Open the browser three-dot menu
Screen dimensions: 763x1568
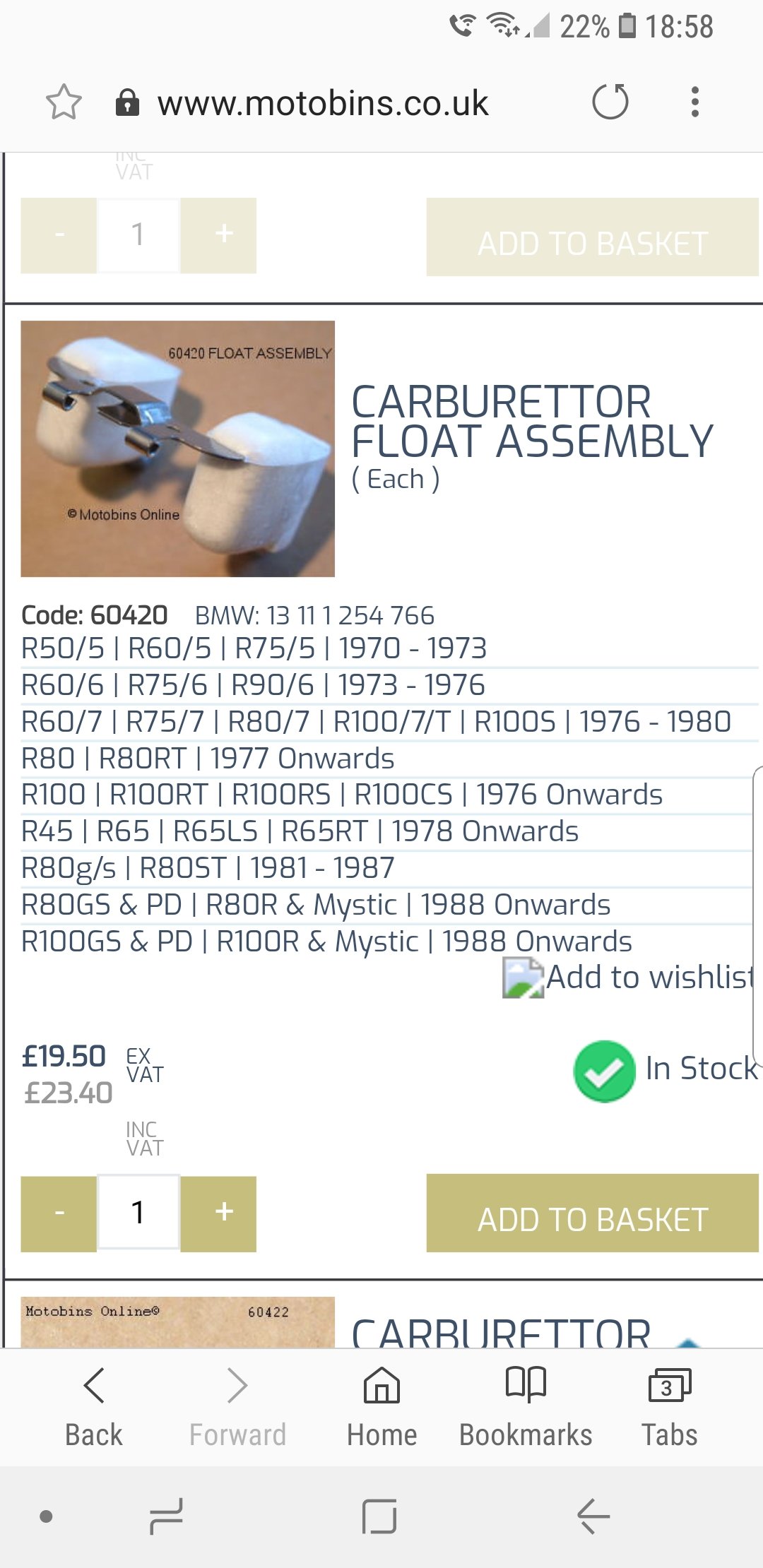695,102
